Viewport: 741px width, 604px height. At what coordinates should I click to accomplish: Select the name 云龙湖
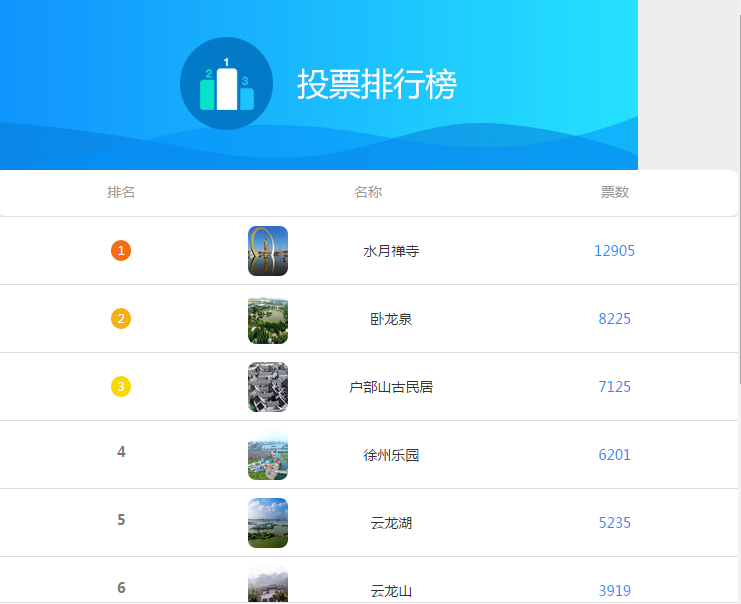pyautogui.click(x=391, y=523)
